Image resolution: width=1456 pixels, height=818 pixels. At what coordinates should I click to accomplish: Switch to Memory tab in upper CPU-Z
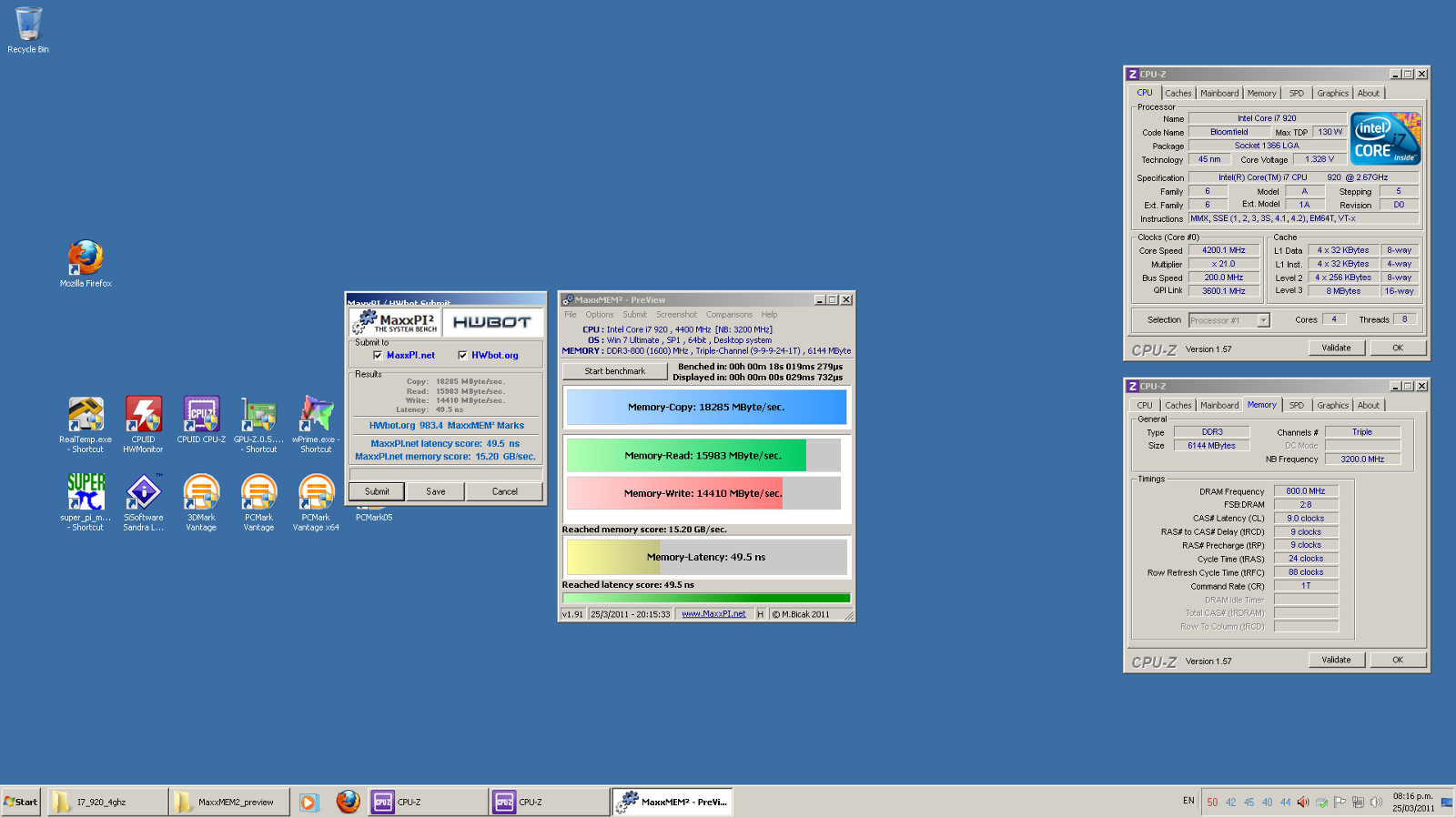coord(1262,94)
